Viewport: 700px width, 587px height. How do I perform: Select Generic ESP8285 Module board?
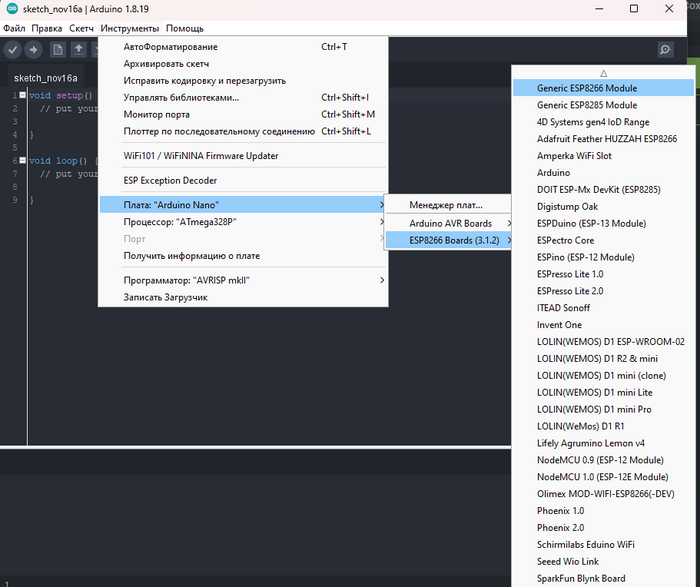click(604, 105)
